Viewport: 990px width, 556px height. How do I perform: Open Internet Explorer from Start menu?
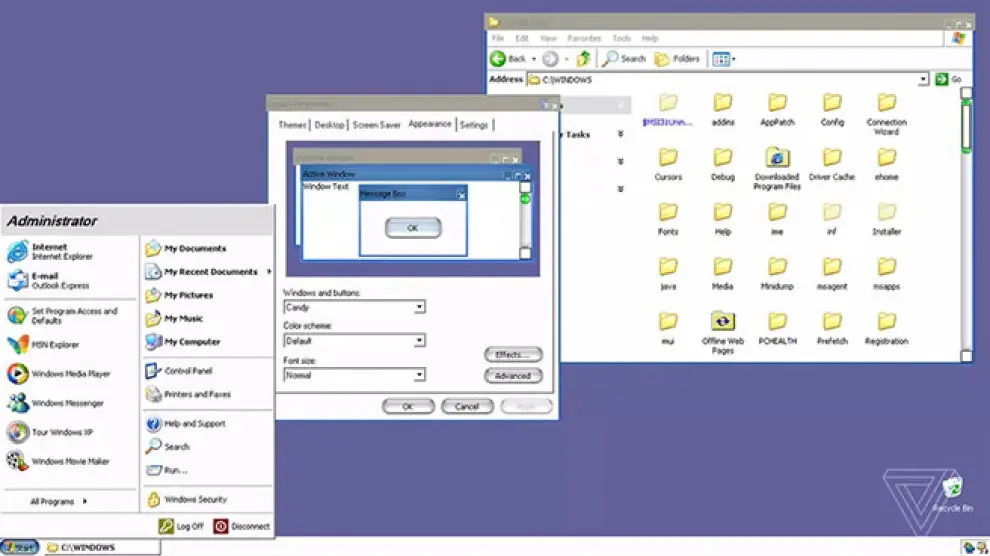tap(48, 251)
